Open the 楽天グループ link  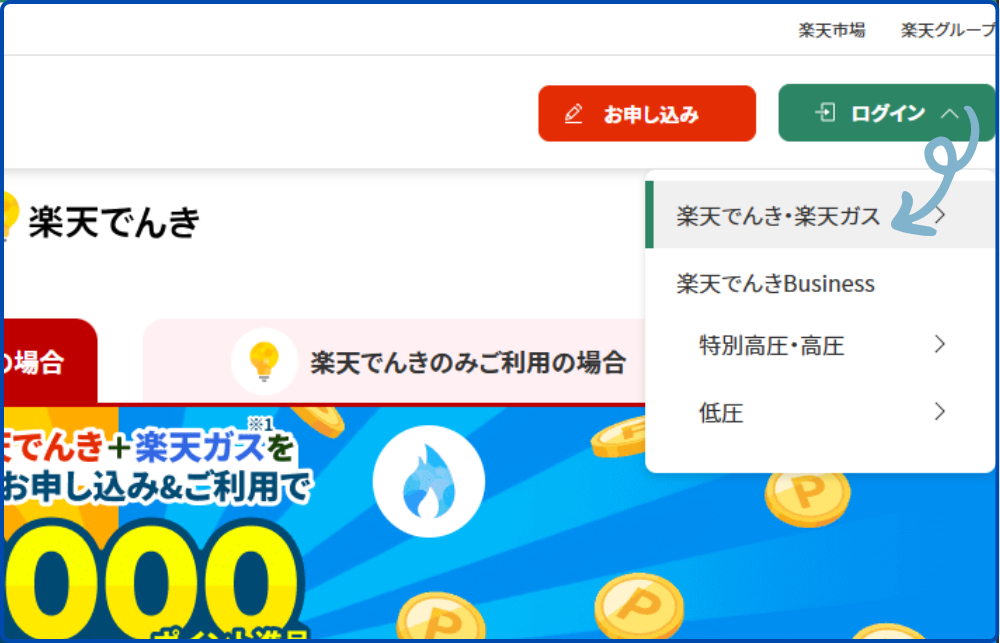[949, 30]
